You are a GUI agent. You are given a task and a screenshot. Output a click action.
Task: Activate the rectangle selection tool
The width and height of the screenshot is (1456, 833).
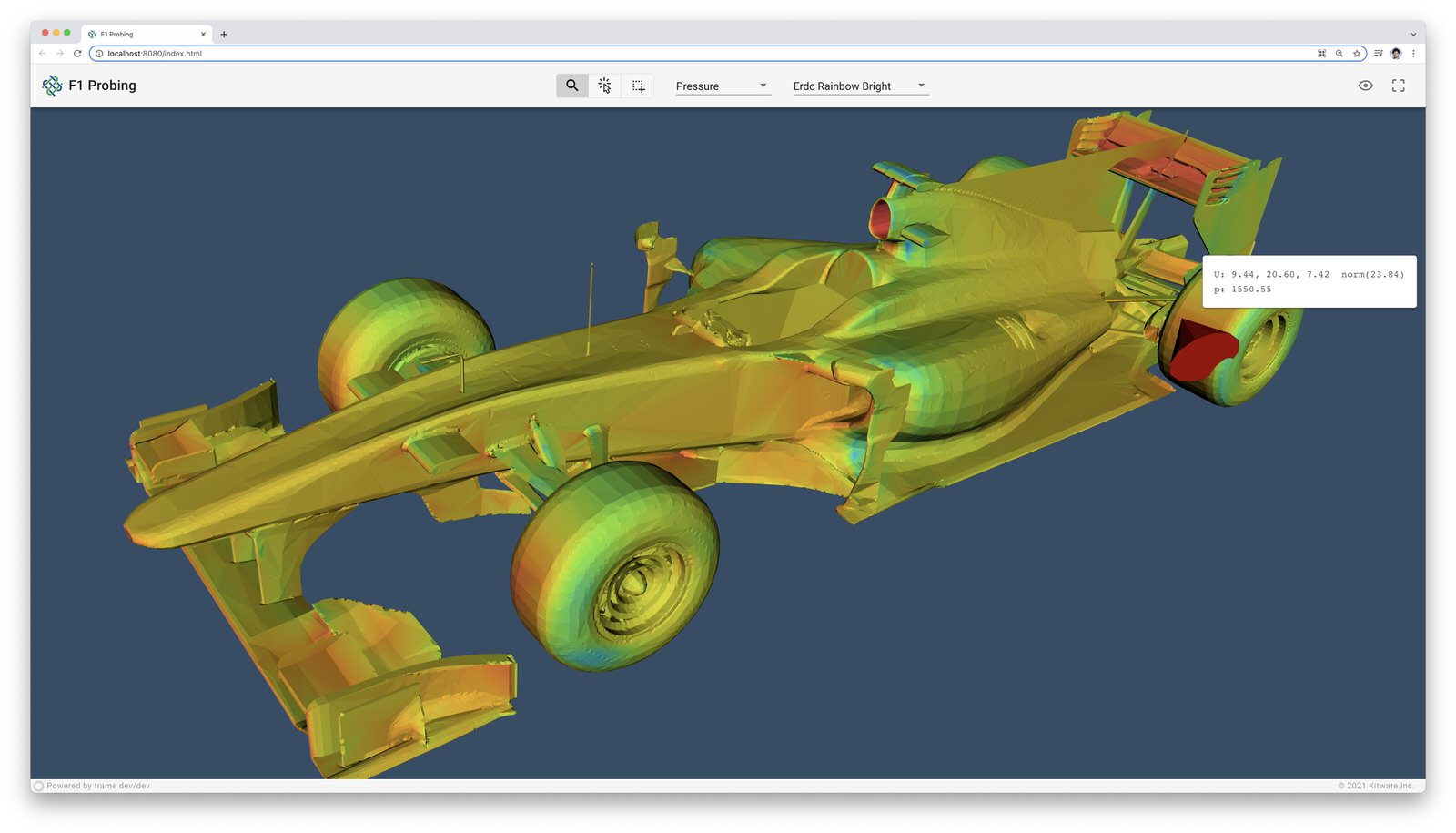(x=638, y=86)
